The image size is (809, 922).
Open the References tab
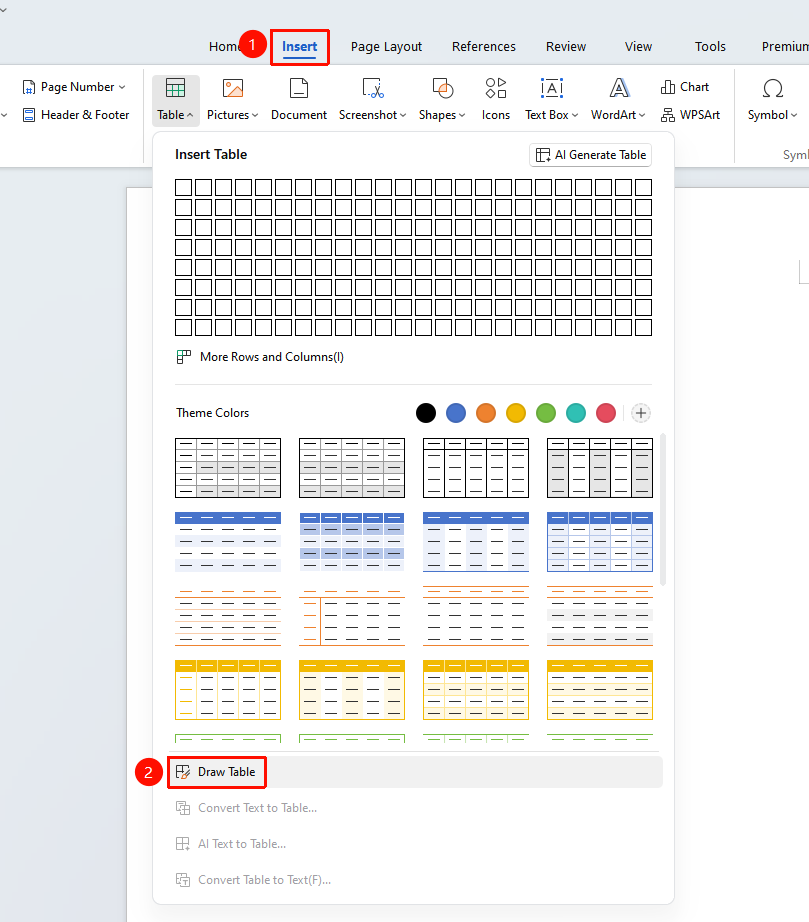pyautogui.click(x=484, y=46)
